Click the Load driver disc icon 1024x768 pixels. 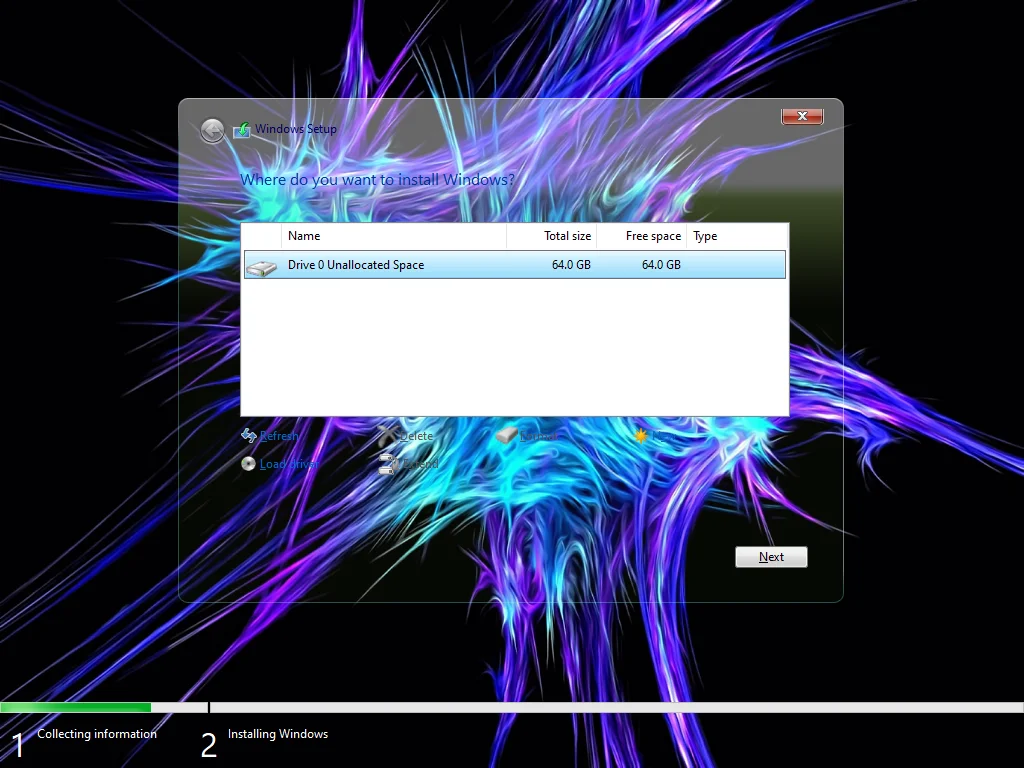[248, 464]
